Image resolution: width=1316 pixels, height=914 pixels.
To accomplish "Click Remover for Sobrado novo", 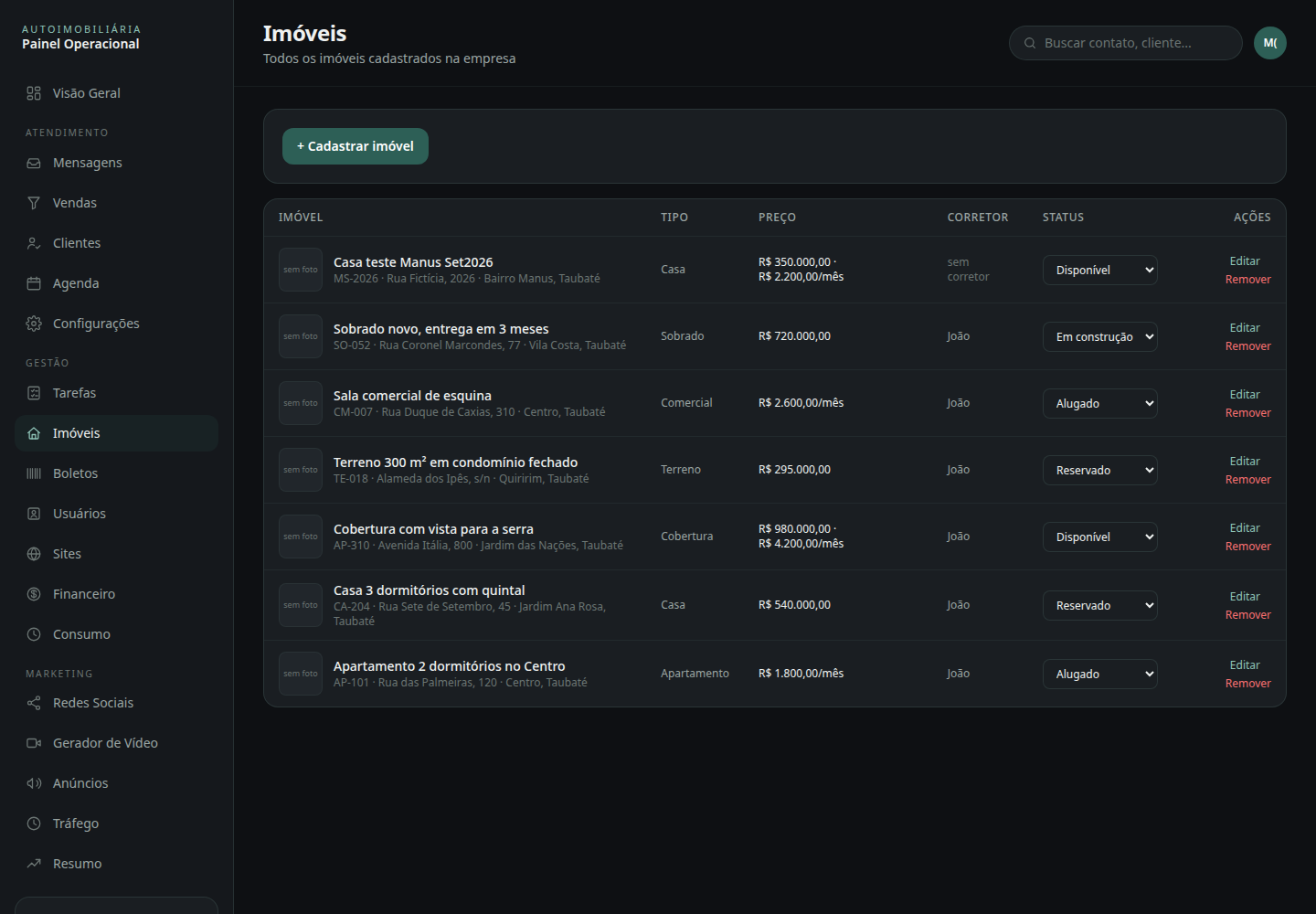I will (1247, 346).
